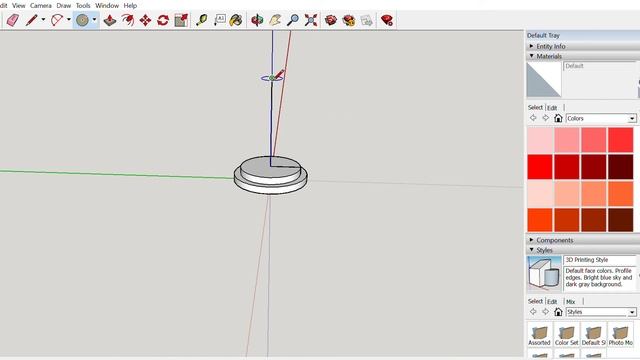640x360 pixels.
Task: Select the Paint Bucket tool
Action: tap(236, 20)
